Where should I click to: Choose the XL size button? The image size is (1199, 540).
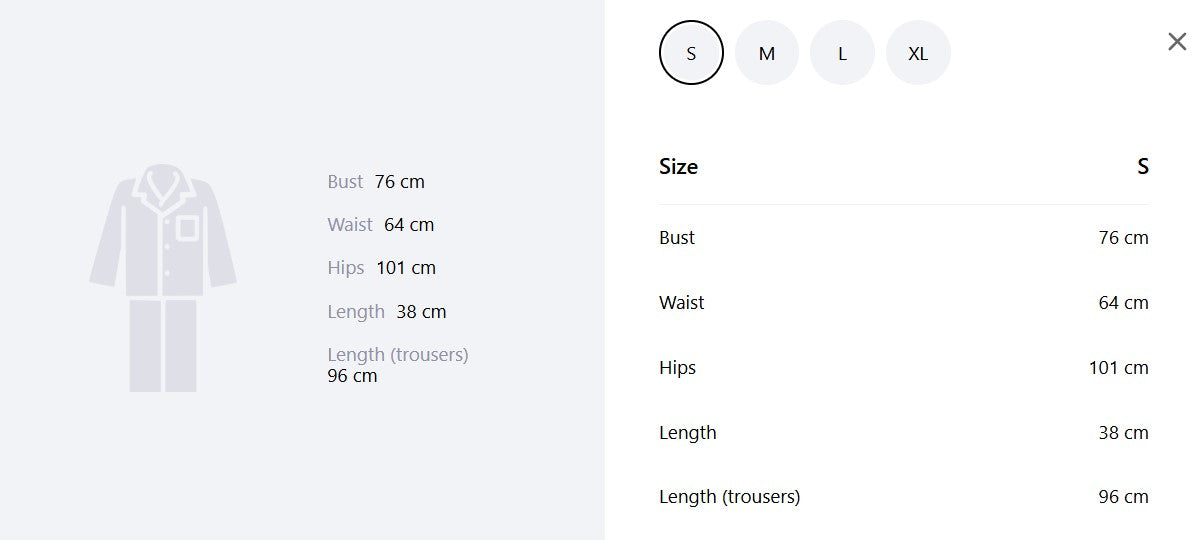[x=918, y=53]
